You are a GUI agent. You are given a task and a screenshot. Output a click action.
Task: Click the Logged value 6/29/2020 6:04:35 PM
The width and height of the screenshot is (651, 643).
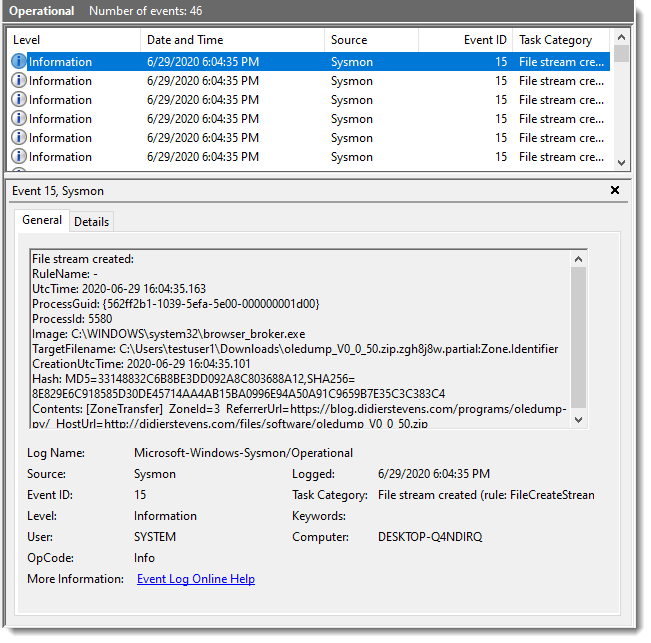pos(434,474)
